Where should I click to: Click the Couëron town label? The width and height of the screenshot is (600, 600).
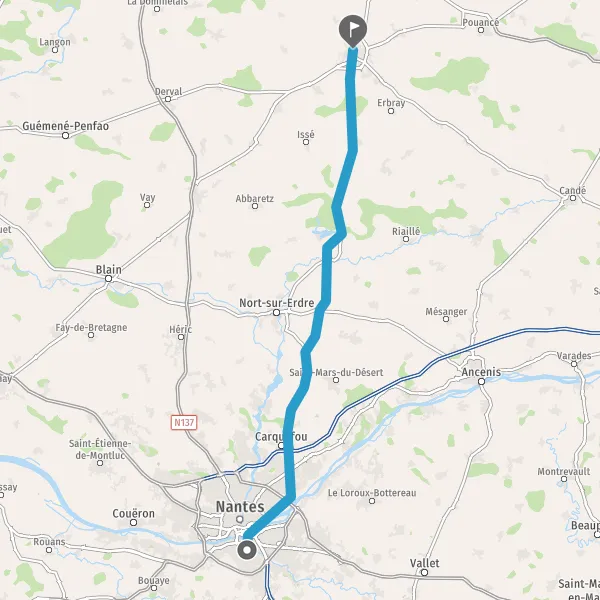134,513
